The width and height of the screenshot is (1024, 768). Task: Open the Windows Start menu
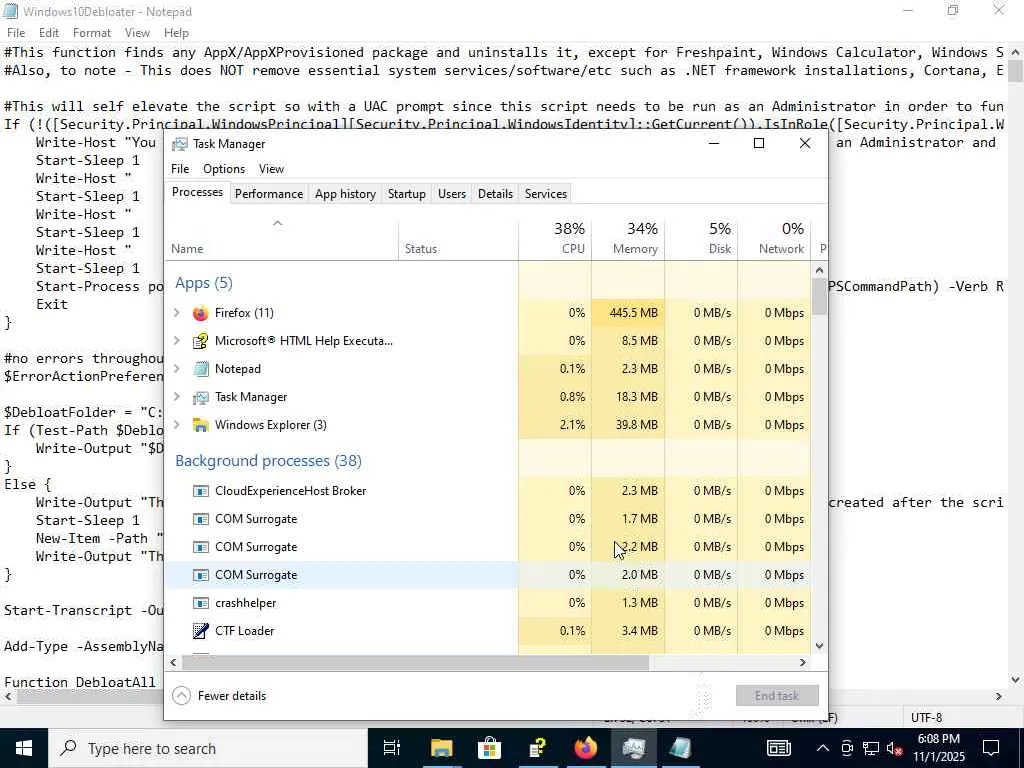pos(24,748)
